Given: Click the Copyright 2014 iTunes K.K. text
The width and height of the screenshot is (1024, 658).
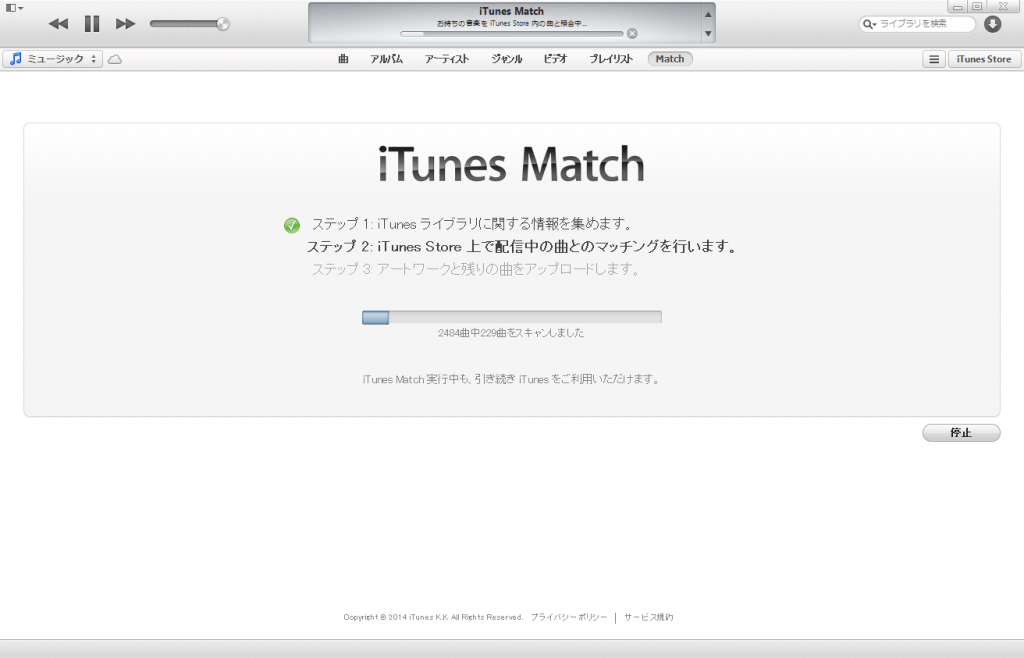Looking at the screenshot, I should 433,617.
